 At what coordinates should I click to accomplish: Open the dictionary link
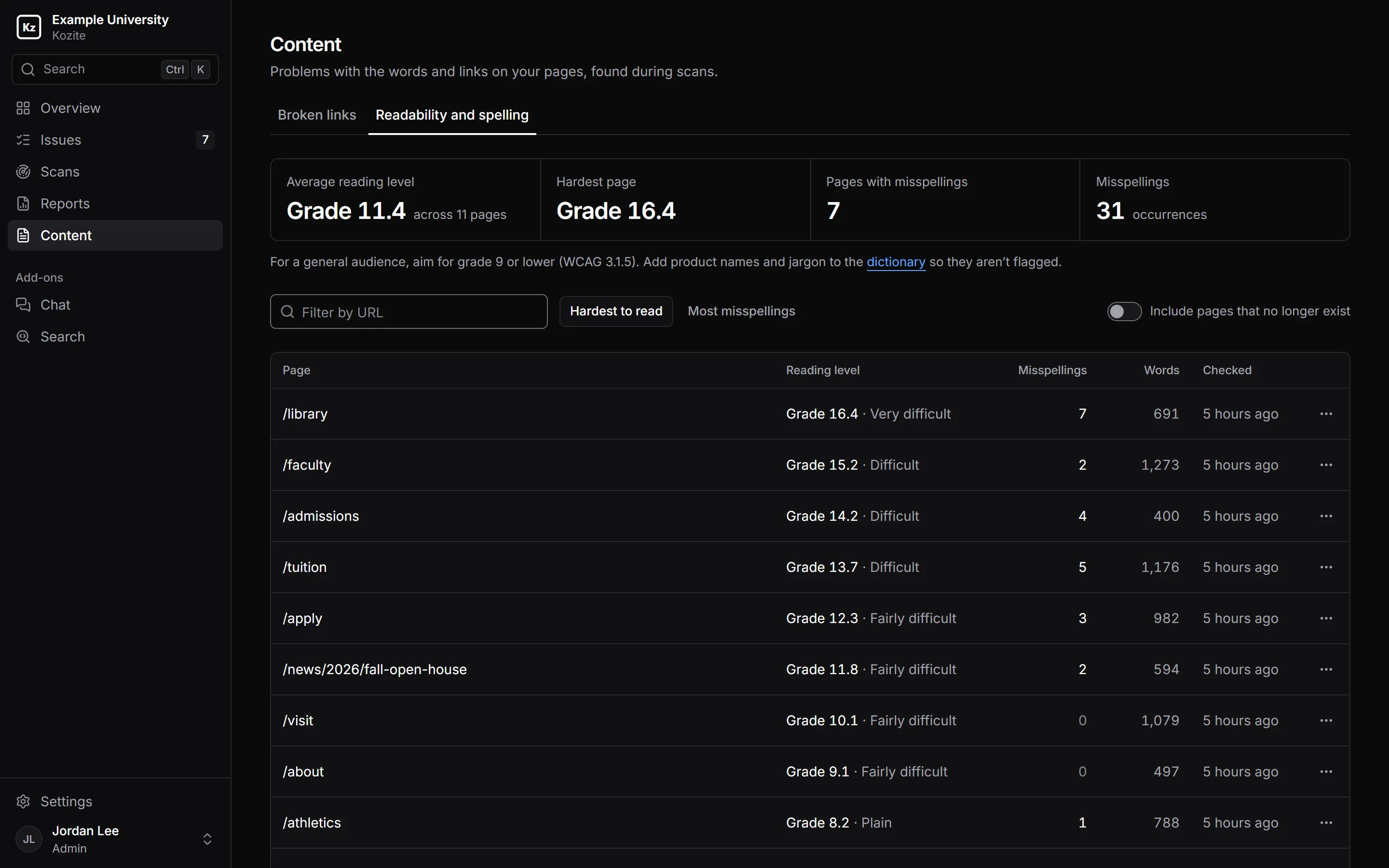tap(896, 262)
